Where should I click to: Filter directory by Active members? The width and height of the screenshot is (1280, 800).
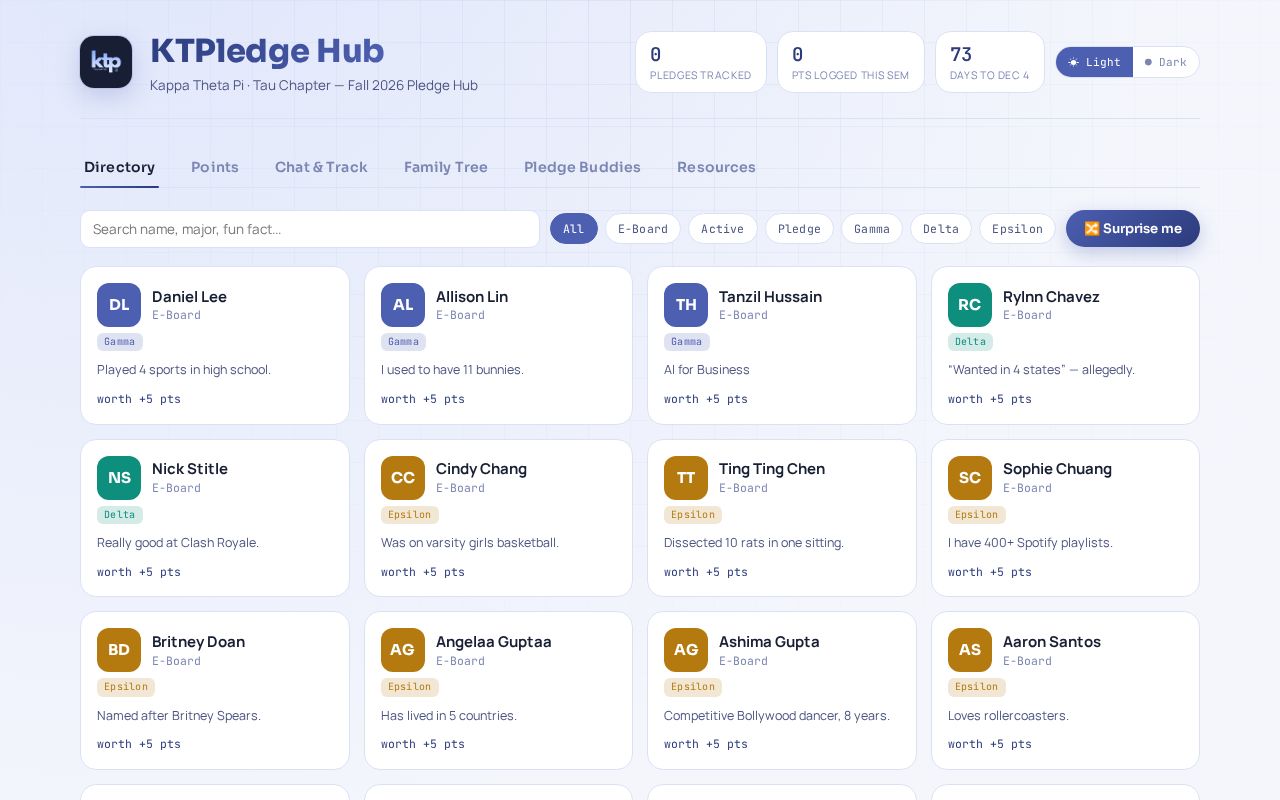pyautogui.click(x=723, y=229)
